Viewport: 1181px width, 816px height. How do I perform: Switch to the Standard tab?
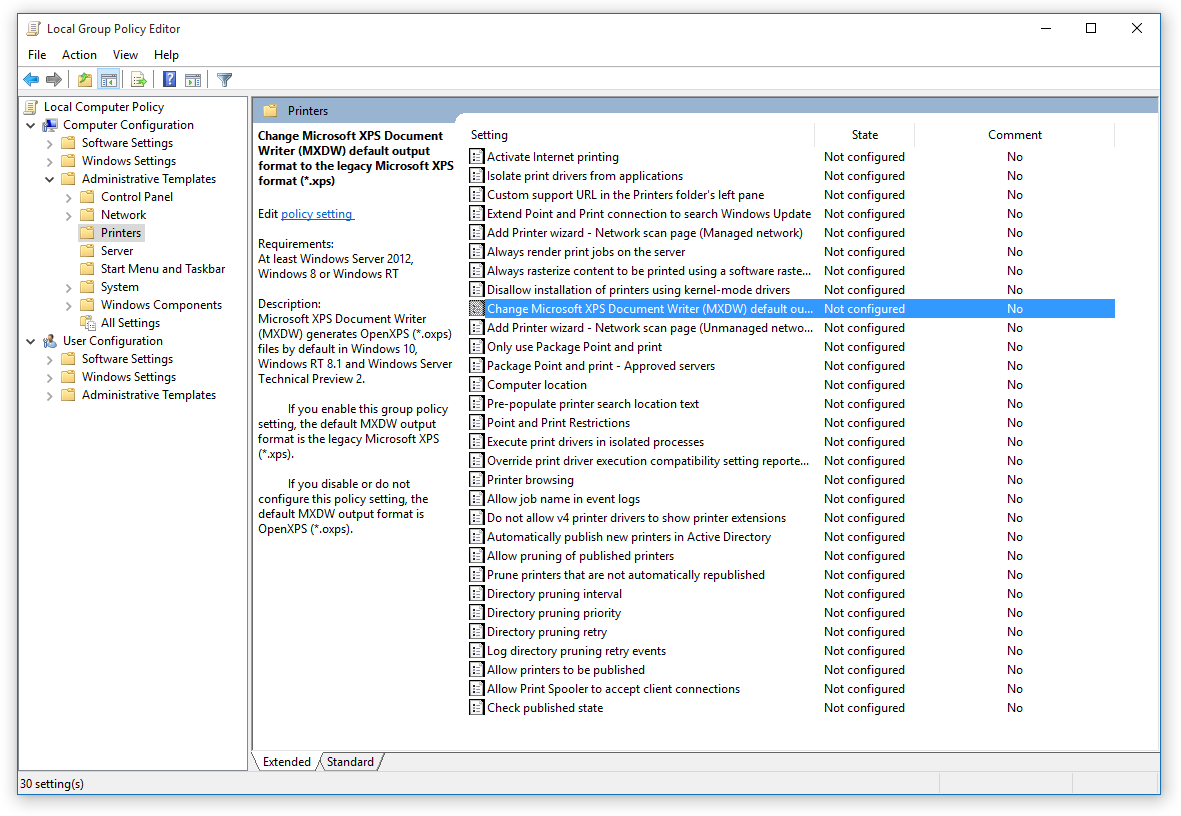tap(350, 761)
